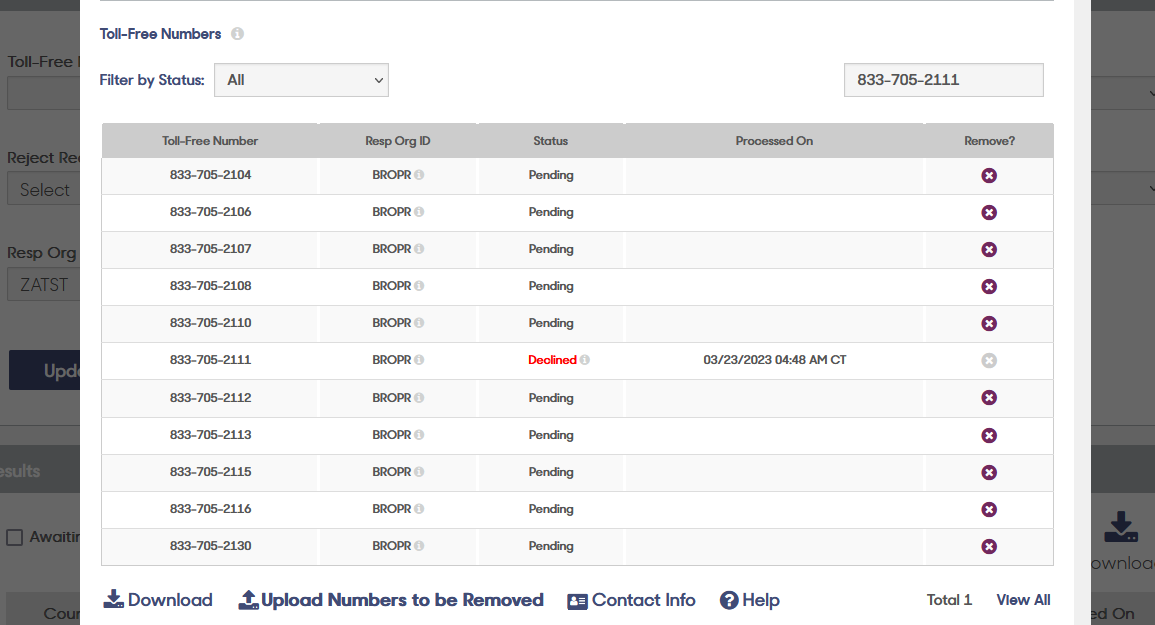Click the ZATST Resp Org field in background
The width and height of the screenshot is (1155, 625).
pyautogui.click(x=44, y=284)
